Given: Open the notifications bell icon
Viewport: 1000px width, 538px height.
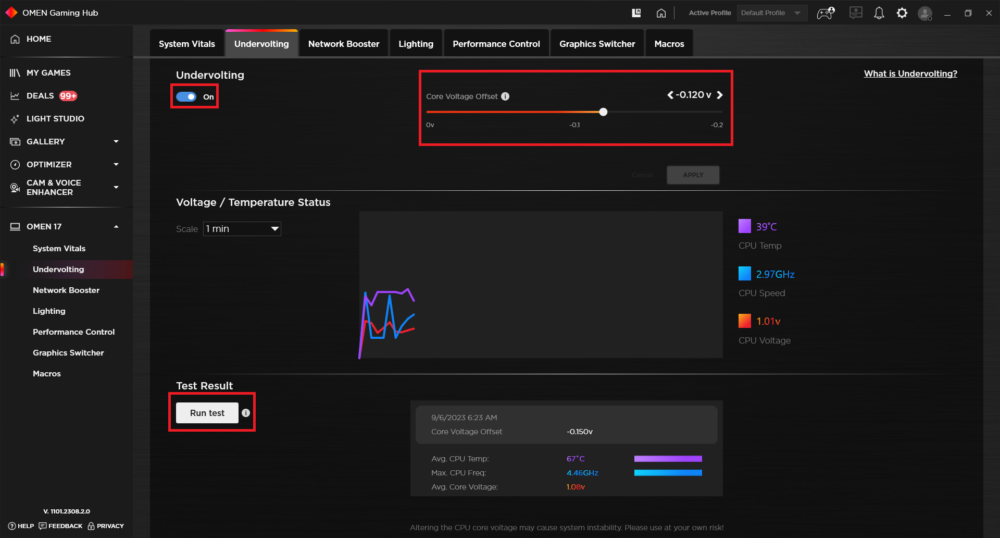Looking at the screenshot, I should click(x=879, y=13).
